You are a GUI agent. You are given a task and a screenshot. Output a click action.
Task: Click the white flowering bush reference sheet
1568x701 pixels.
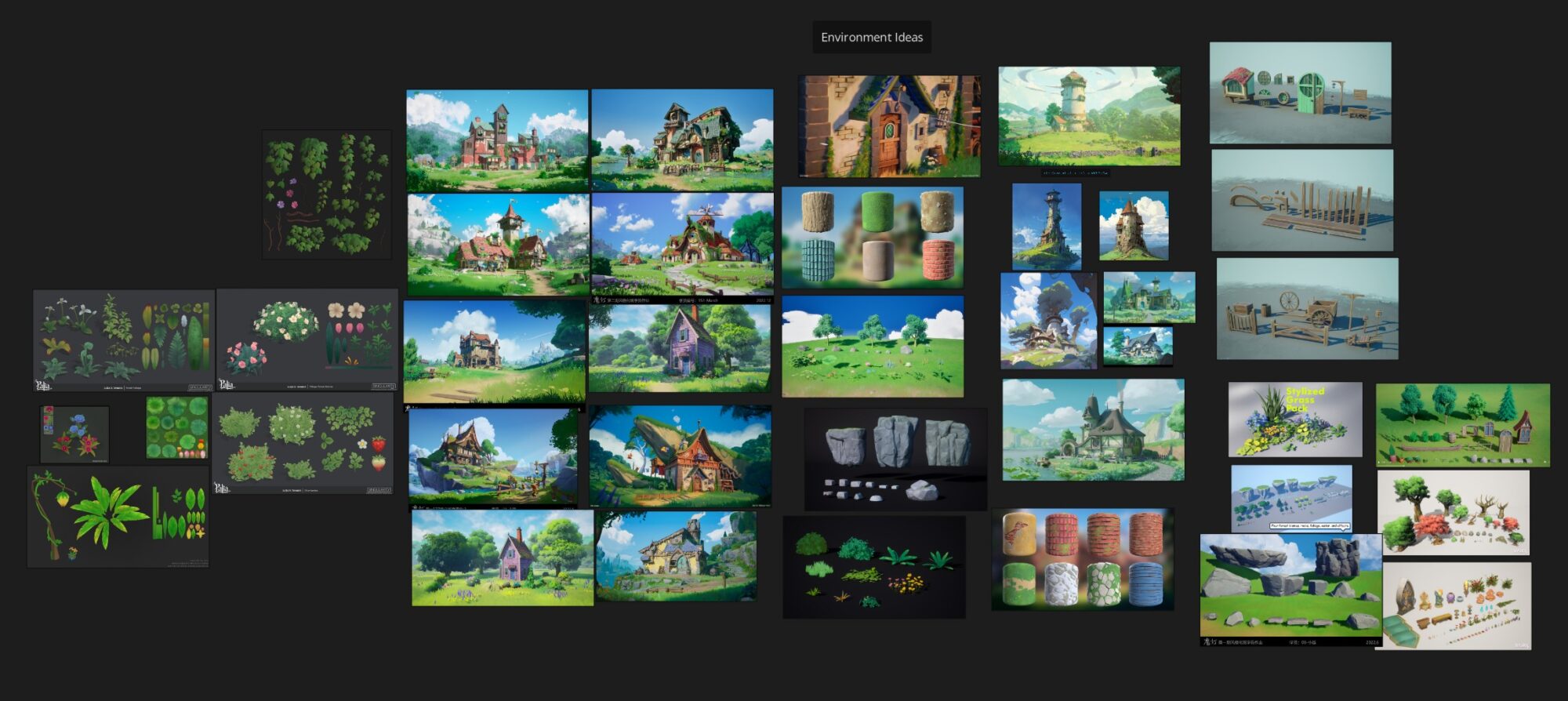point(307,340)
